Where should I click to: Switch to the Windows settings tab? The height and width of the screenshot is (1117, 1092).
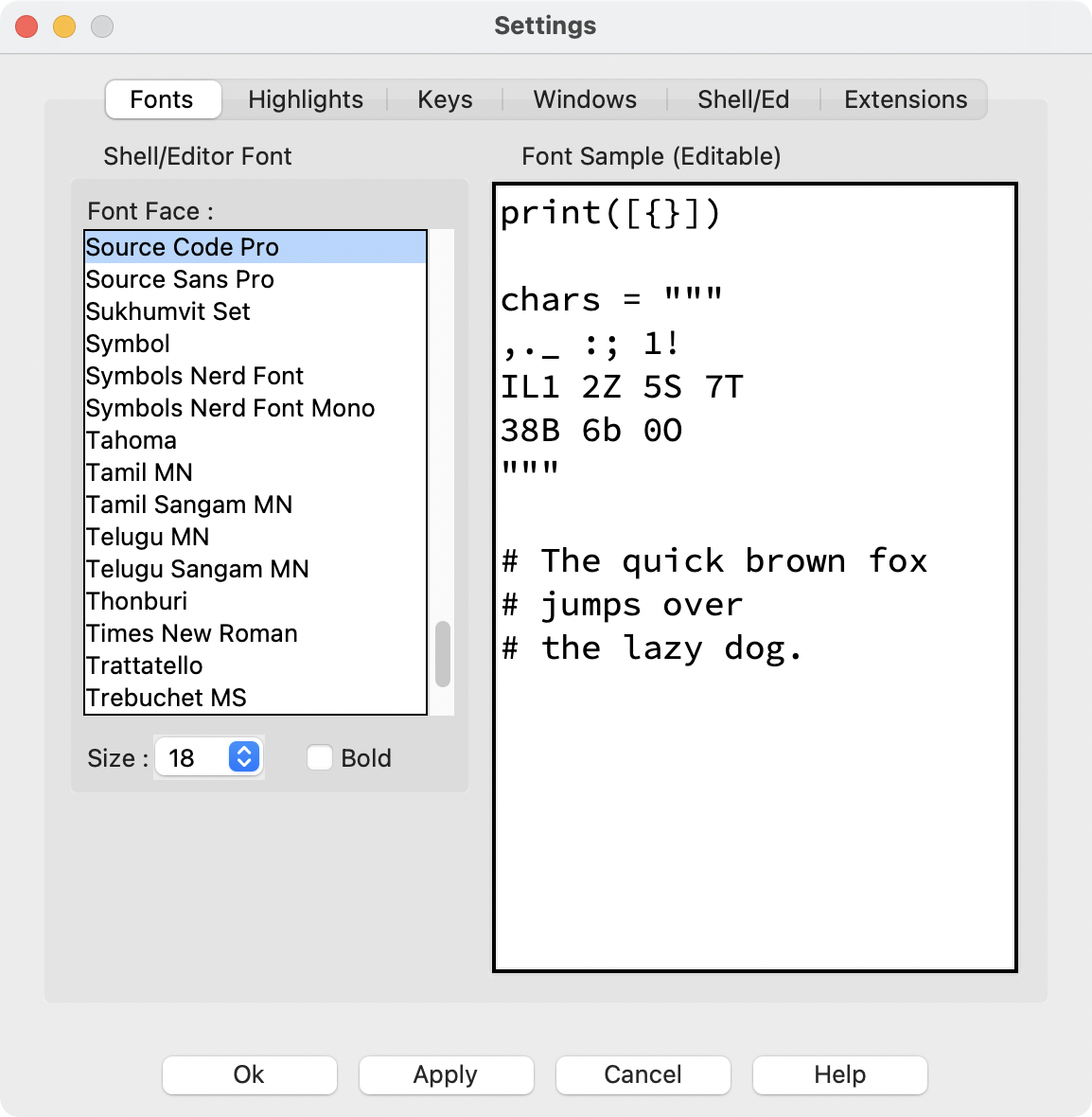pyautogui.click(x=584, y=98)
